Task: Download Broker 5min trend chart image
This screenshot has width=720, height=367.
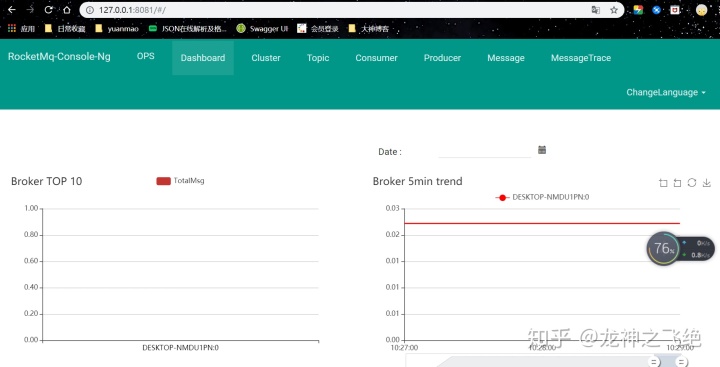Action: pyautogui.click(x=707, y=183)
